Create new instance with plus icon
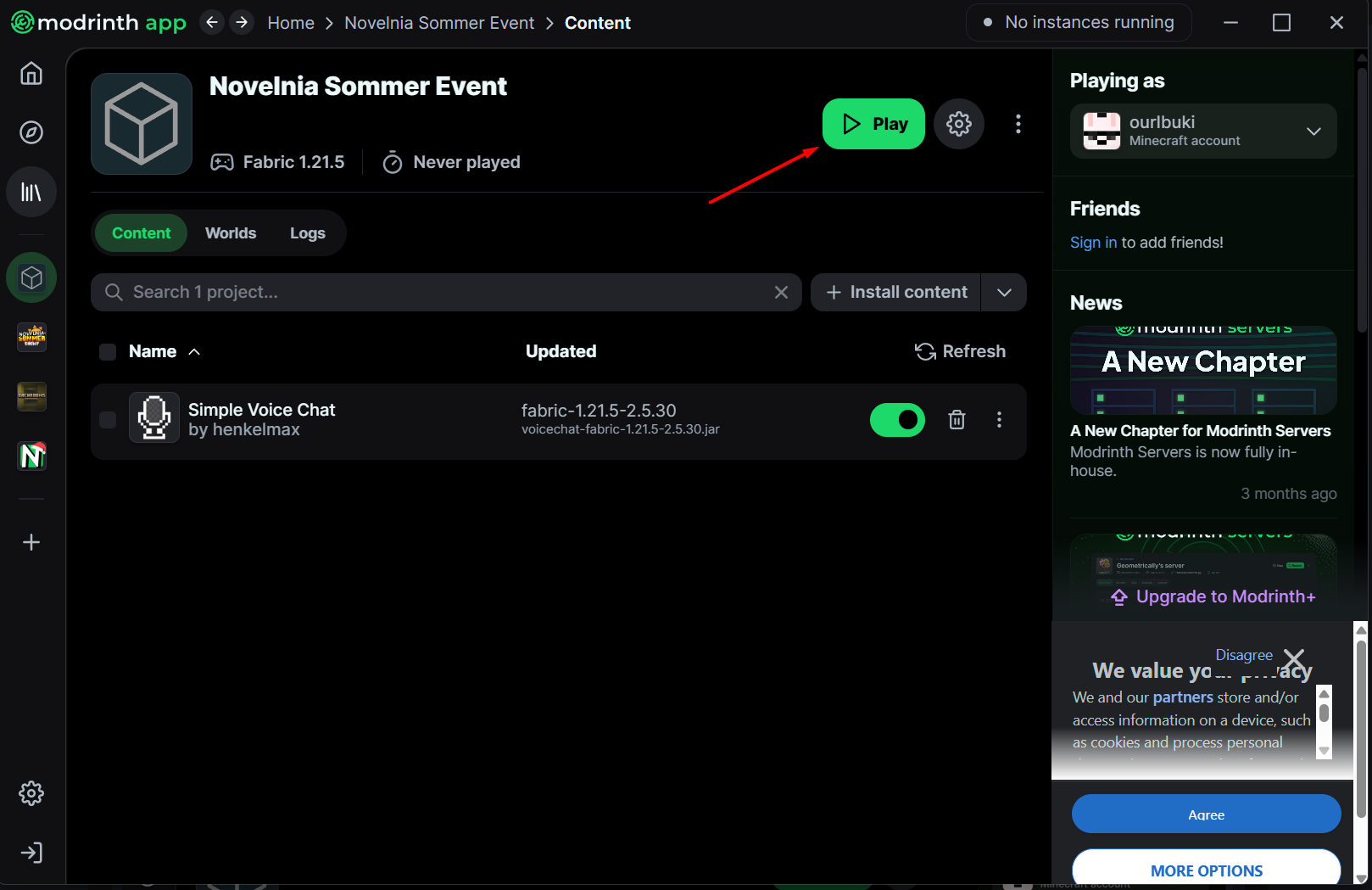The image size is (1372, 890). point(31,542)
